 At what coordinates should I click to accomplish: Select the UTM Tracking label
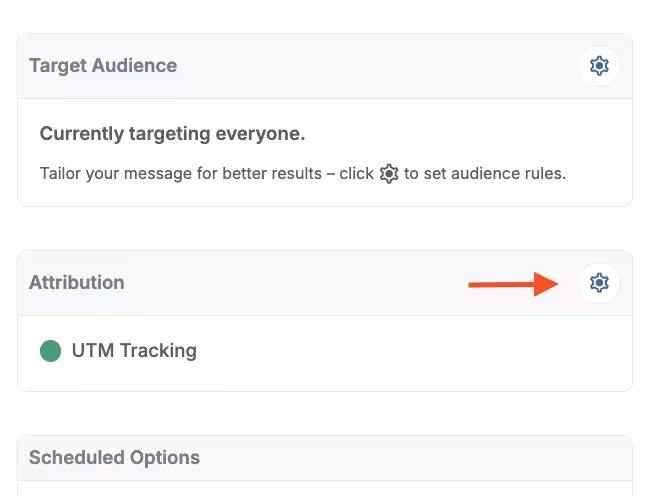pyautogui.click(x=134, y=351)
